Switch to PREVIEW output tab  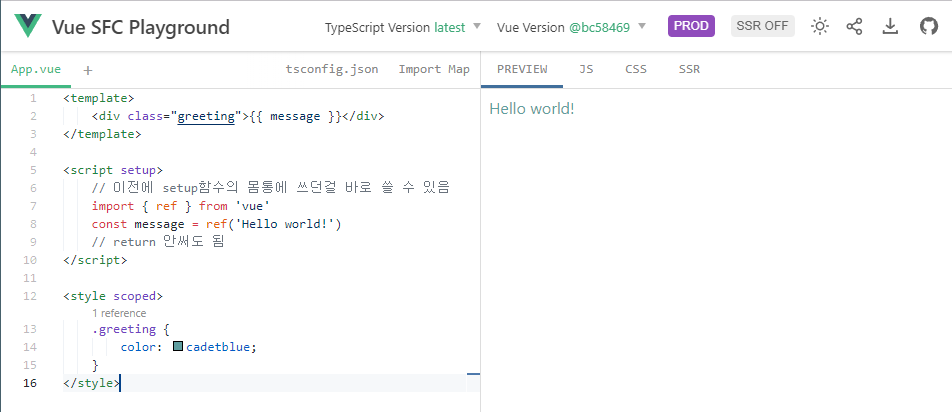coord(522,69)
